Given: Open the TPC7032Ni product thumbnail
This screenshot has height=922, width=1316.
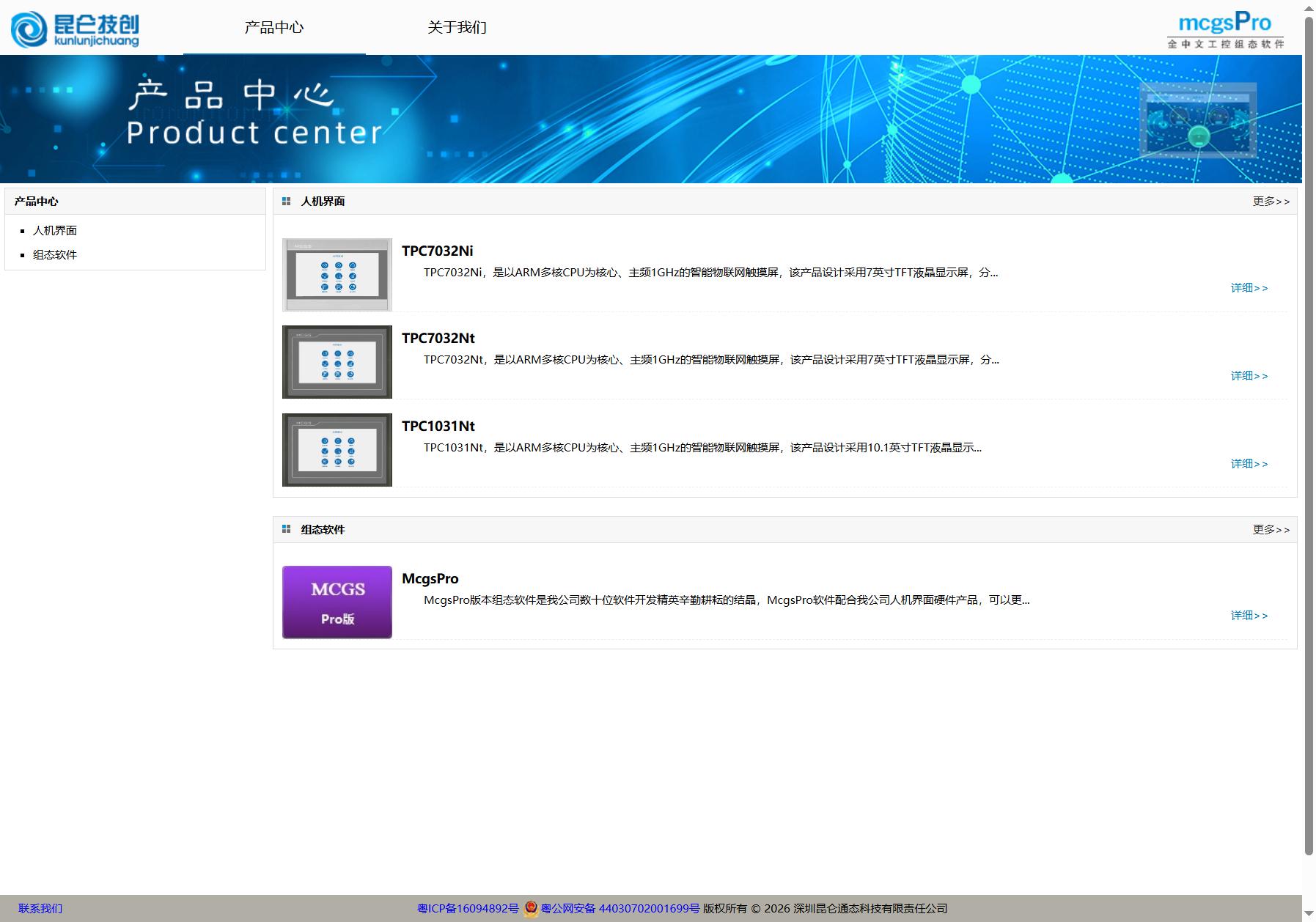Looking at the screenshot, I should tap(337, 275).
